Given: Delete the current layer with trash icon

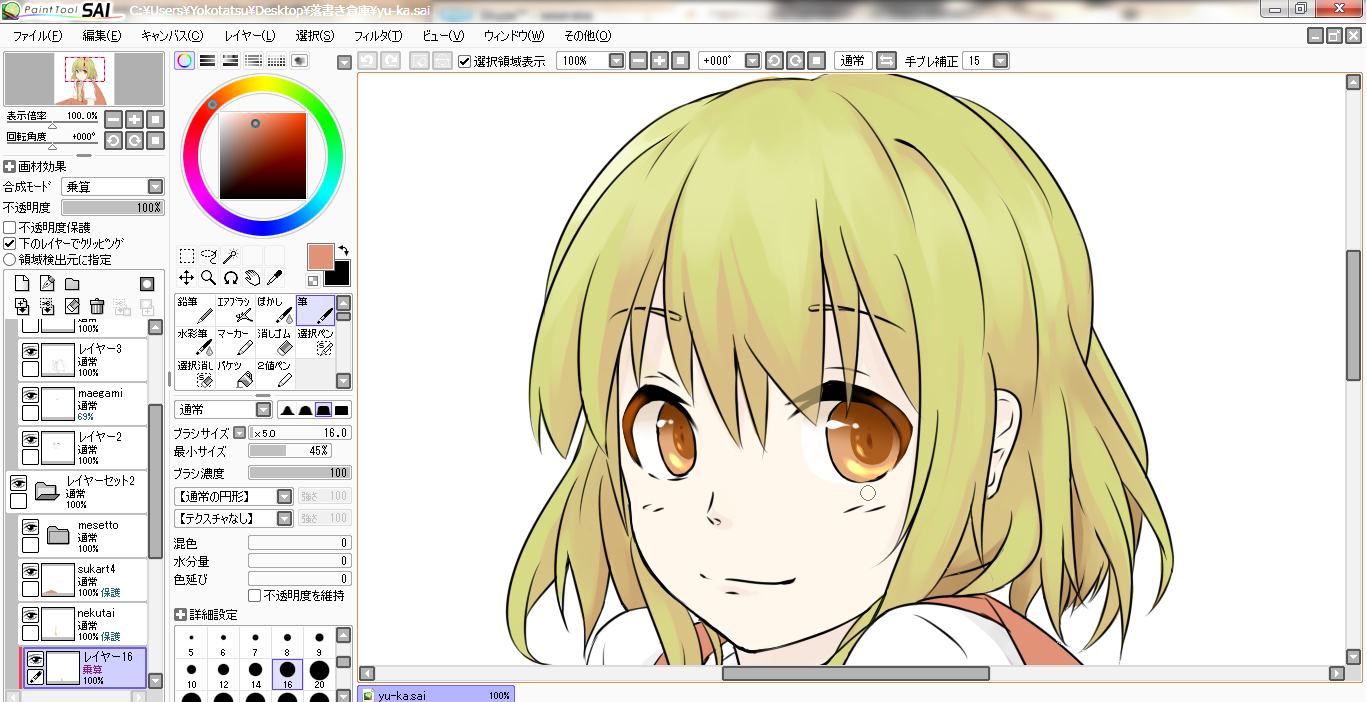Looking at the screenshot, I should tap(97, 306).
